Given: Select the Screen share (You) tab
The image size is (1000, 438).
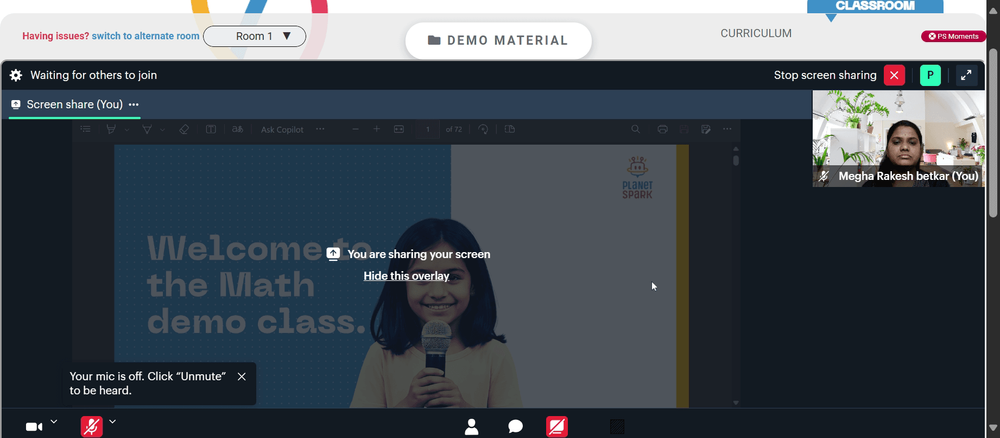Looking at the screenshot, I should click(75, 105).
